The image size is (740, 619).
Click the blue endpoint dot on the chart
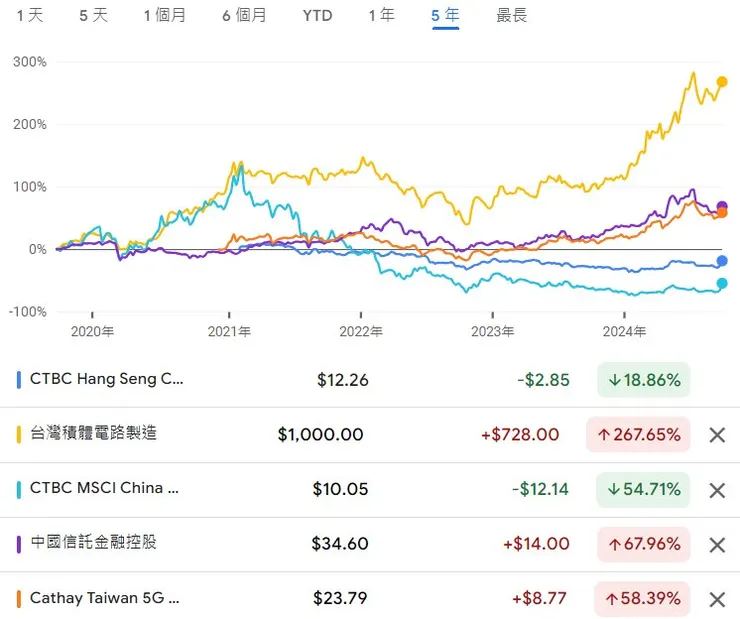(722, 260)
